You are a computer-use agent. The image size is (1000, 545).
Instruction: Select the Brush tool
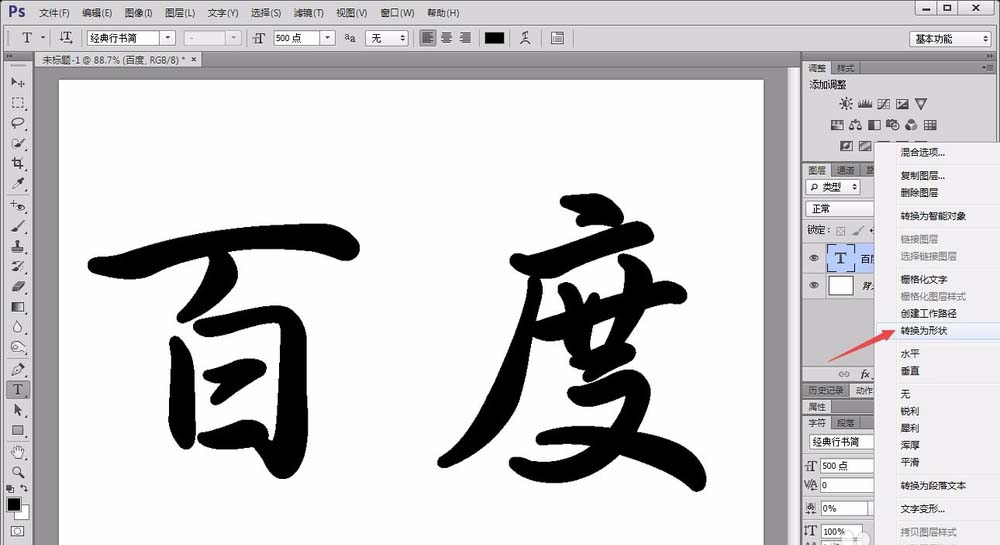tap(18, 226)
